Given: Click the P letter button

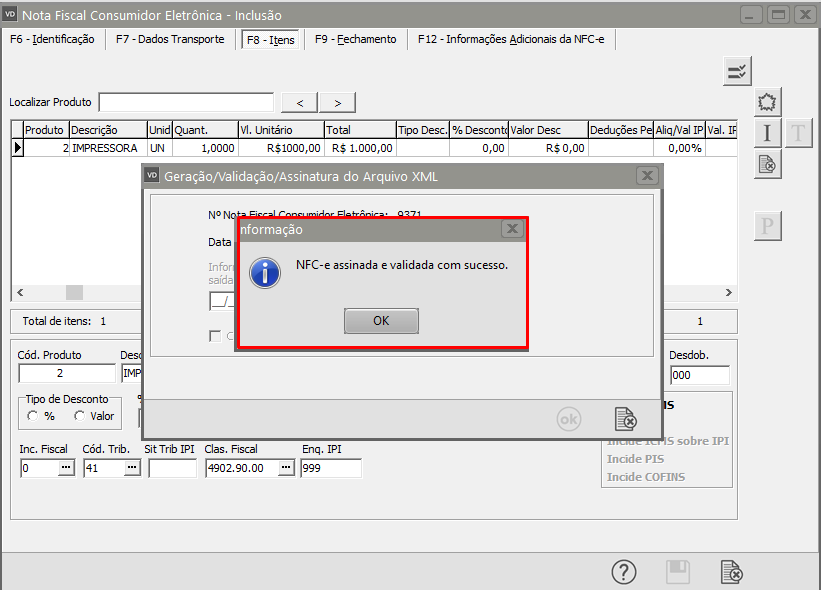Looking at the screenshot, I should coord(767,226).
